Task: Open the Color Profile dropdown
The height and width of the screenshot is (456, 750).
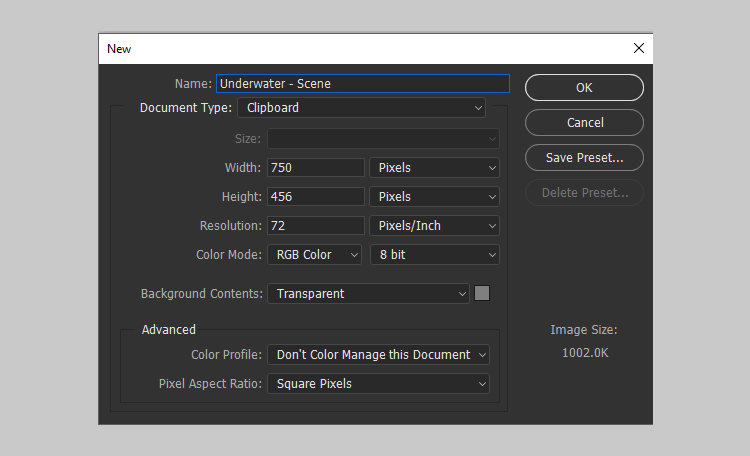Action: 378,355
